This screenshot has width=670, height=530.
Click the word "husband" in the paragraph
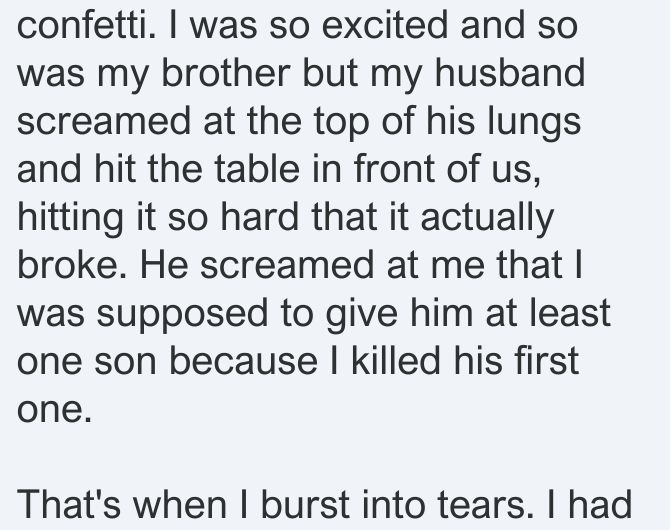click(510, 73)
